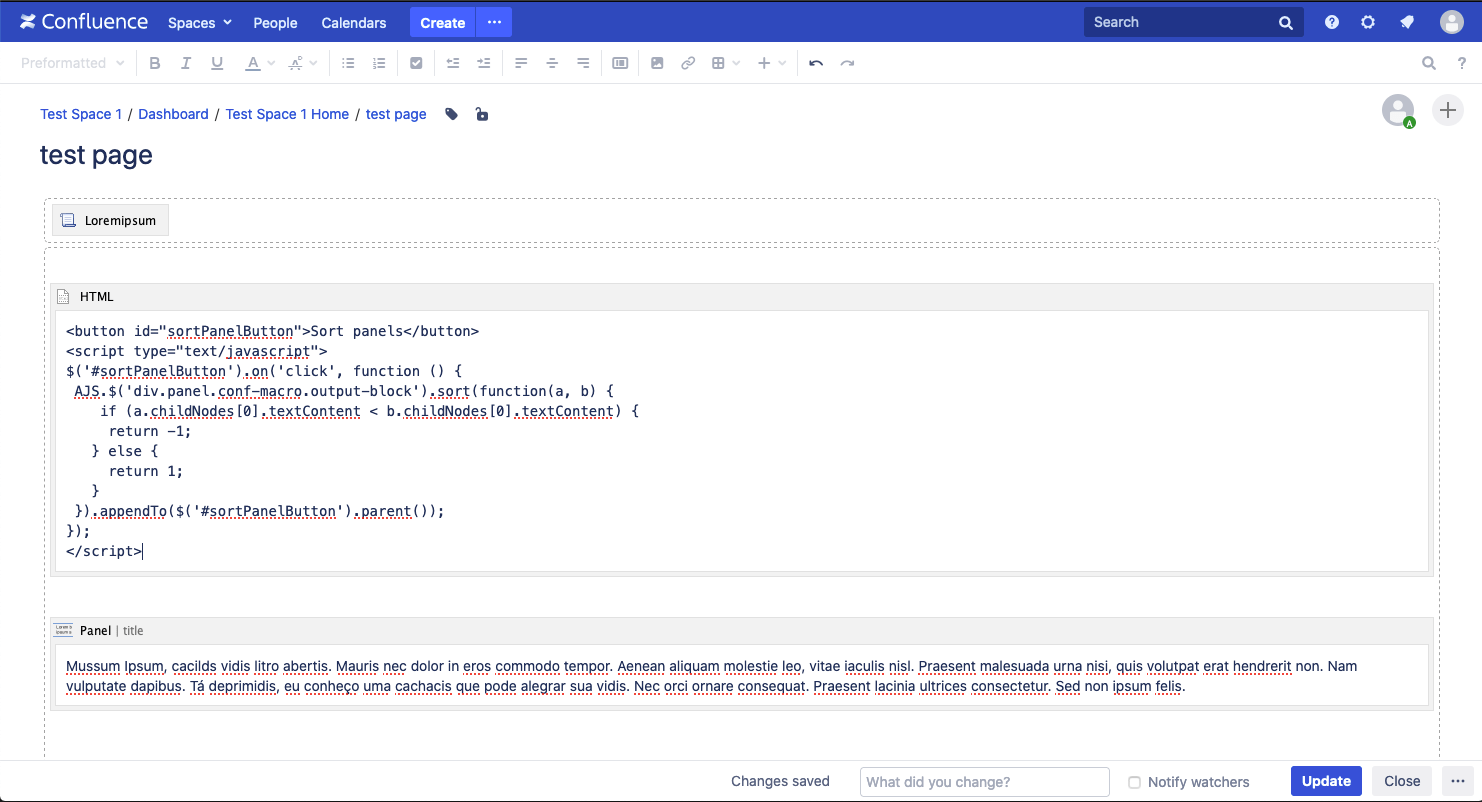The image size is (1482, 802).
Task: Toggle the numbered list button
Action: [x=379, y=63]
